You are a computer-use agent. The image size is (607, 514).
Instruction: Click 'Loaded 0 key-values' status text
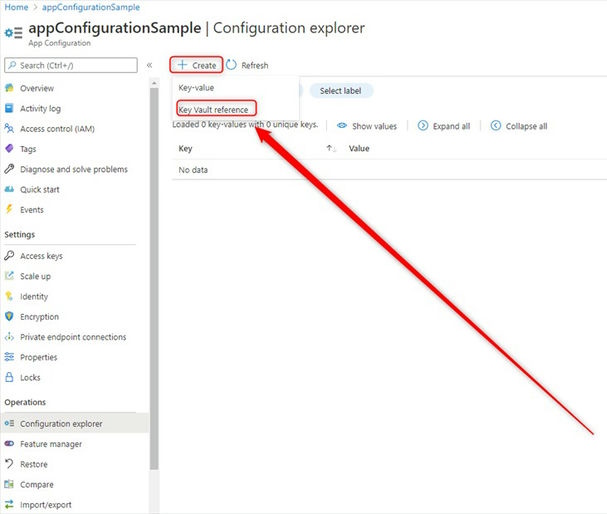(x=245, y=125)
